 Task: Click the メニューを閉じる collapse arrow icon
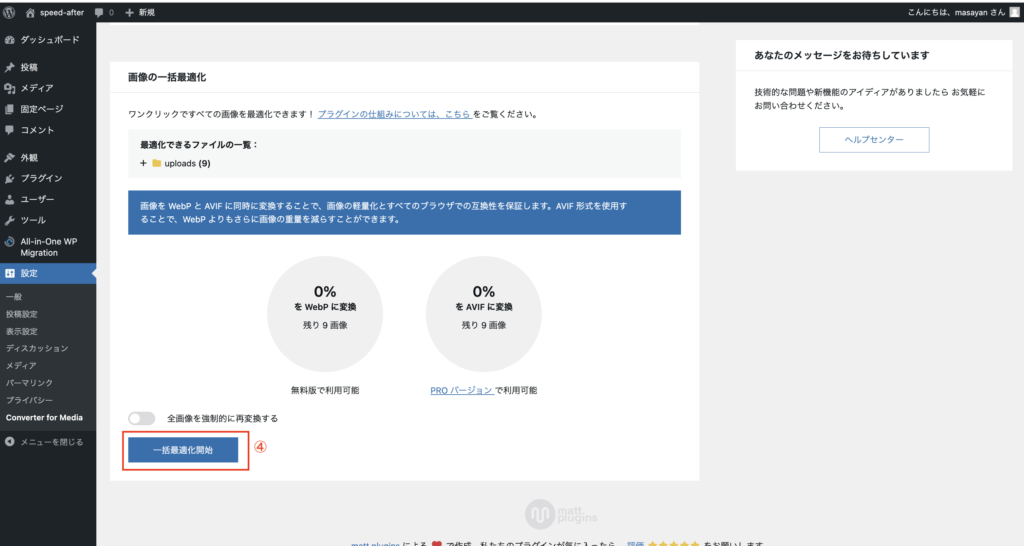[x=9, y=442]
